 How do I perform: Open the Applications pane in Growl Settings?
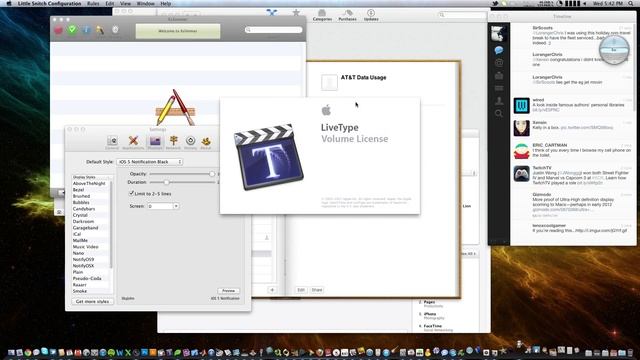[133, 142]
